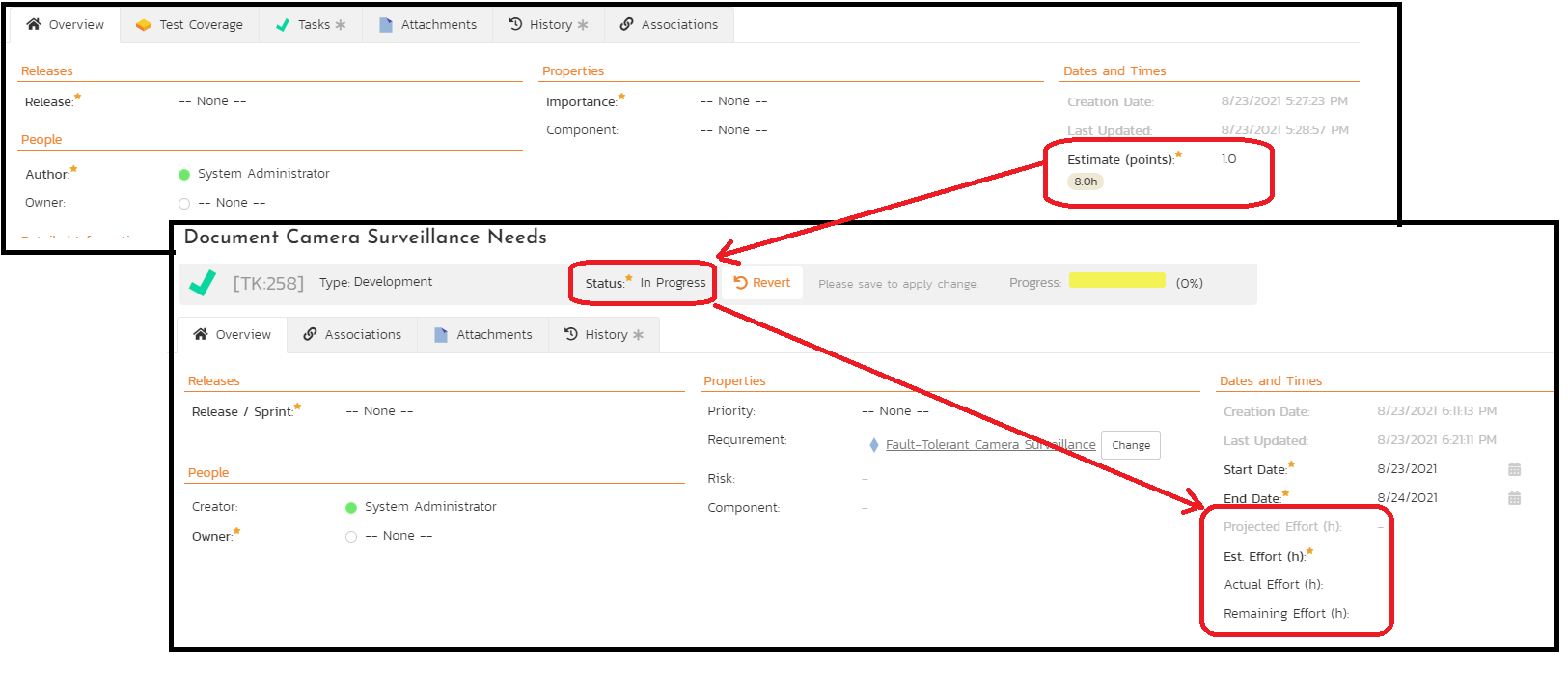Open Fault-Tolerant Camera Surveillance requirement link
This screenshot has height=673, width=1568.
tap(990, 445)
